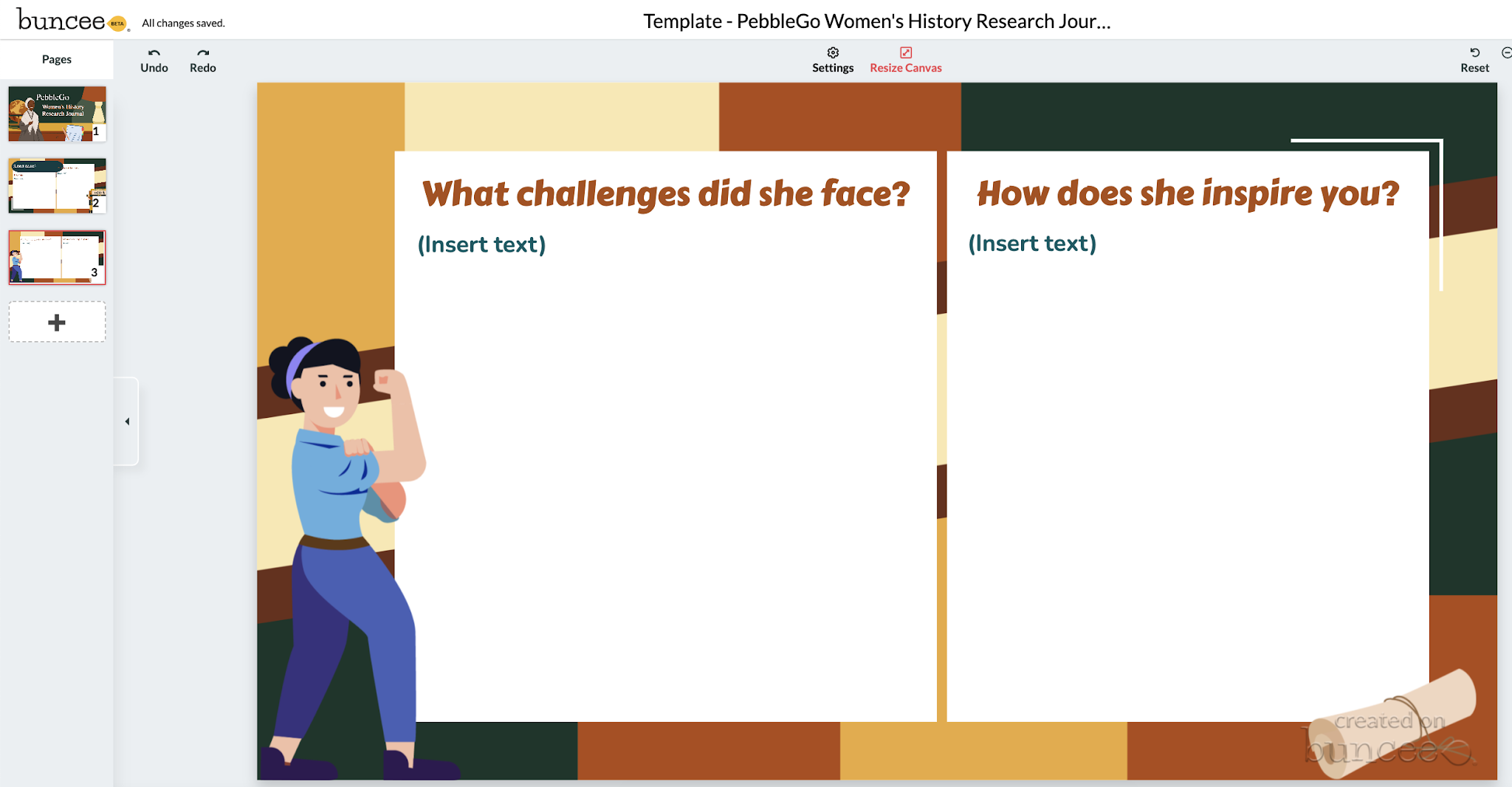This screenshot has width=1512, height=787.
Task: Click the Insert text placeholder under challenges question
Action: (481, 244)
